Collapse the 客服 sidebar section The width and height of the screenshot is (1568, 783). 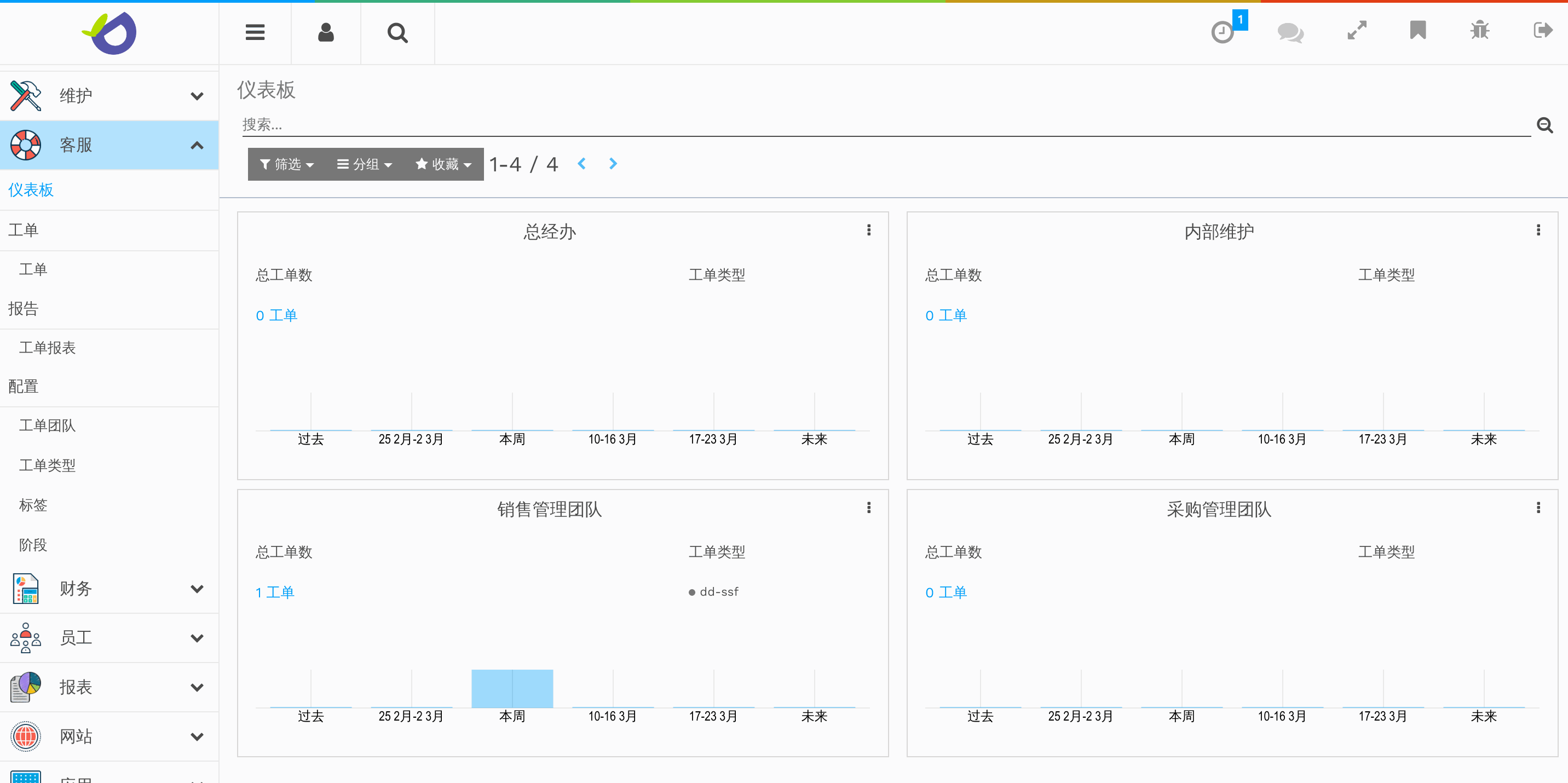(197, 146)
